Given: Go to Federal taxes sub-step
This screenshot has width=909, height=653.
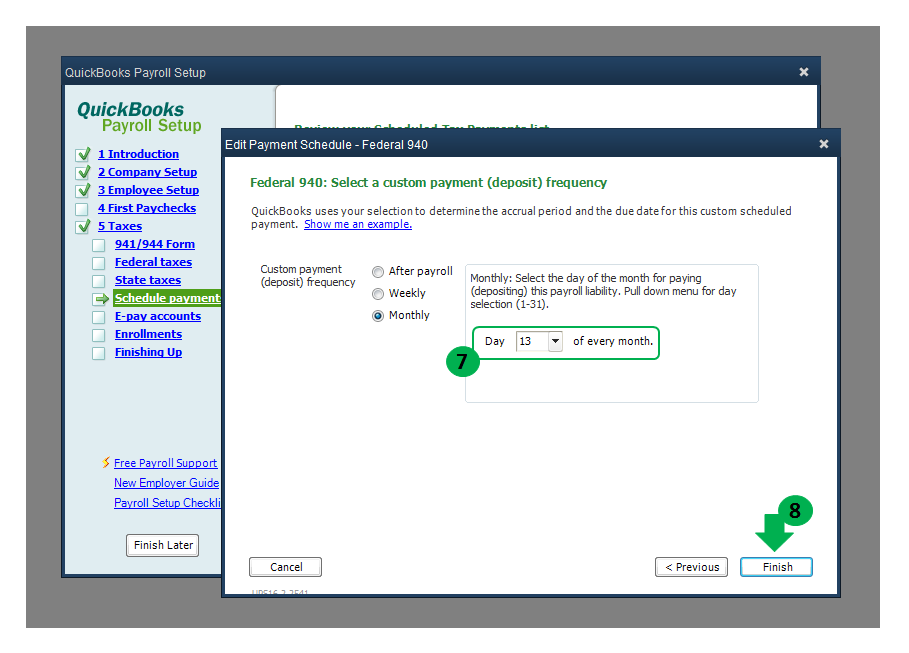Looking at the screenshot, I should click(153, 262).
